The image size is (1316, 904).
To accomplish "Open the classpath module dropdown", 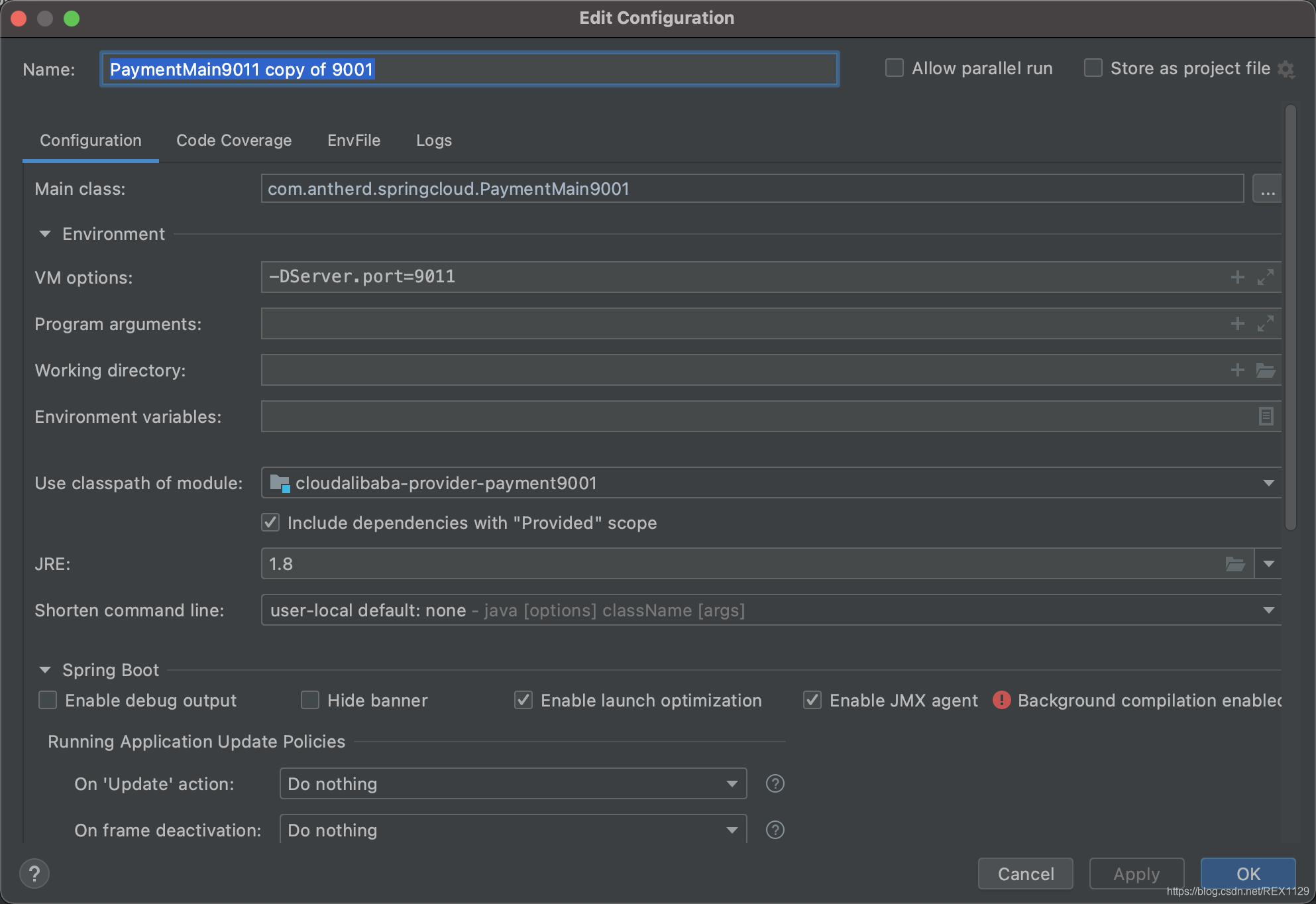I will coord(1268,483).
